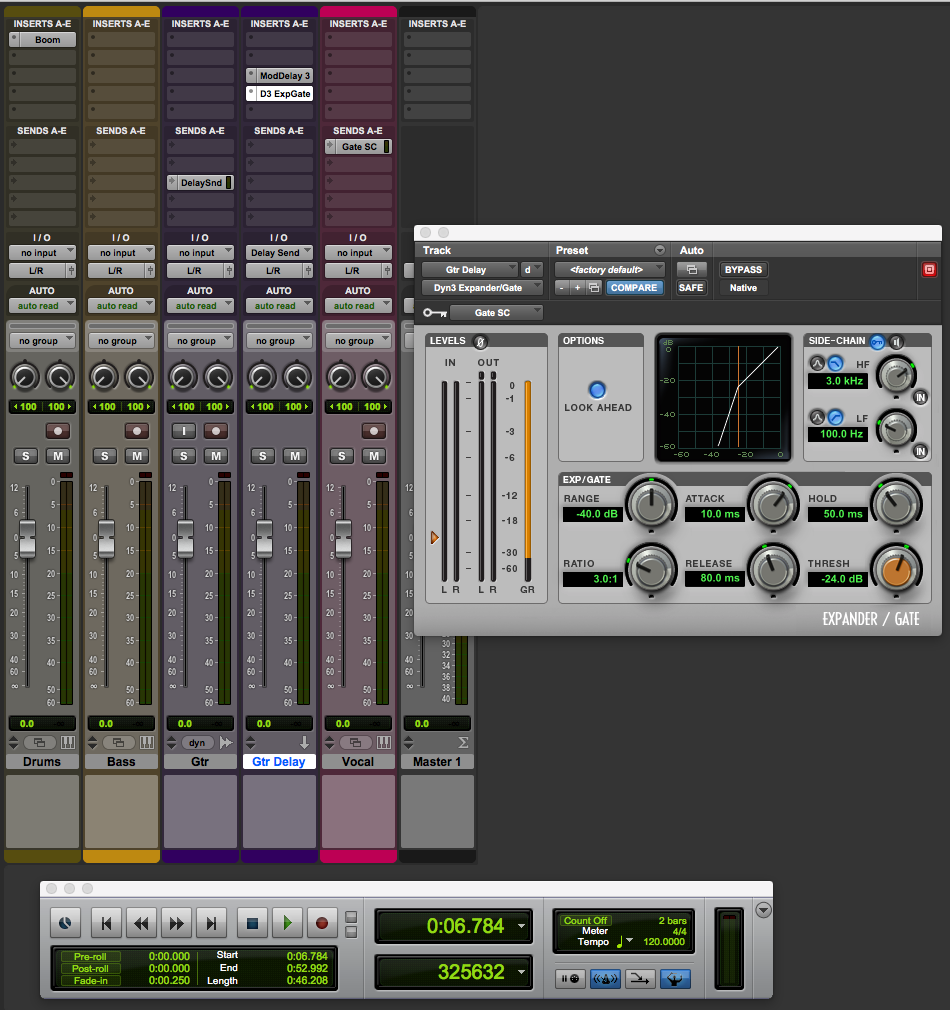
Task: Click the Gtr Delay track name
Action: [278, 761]
